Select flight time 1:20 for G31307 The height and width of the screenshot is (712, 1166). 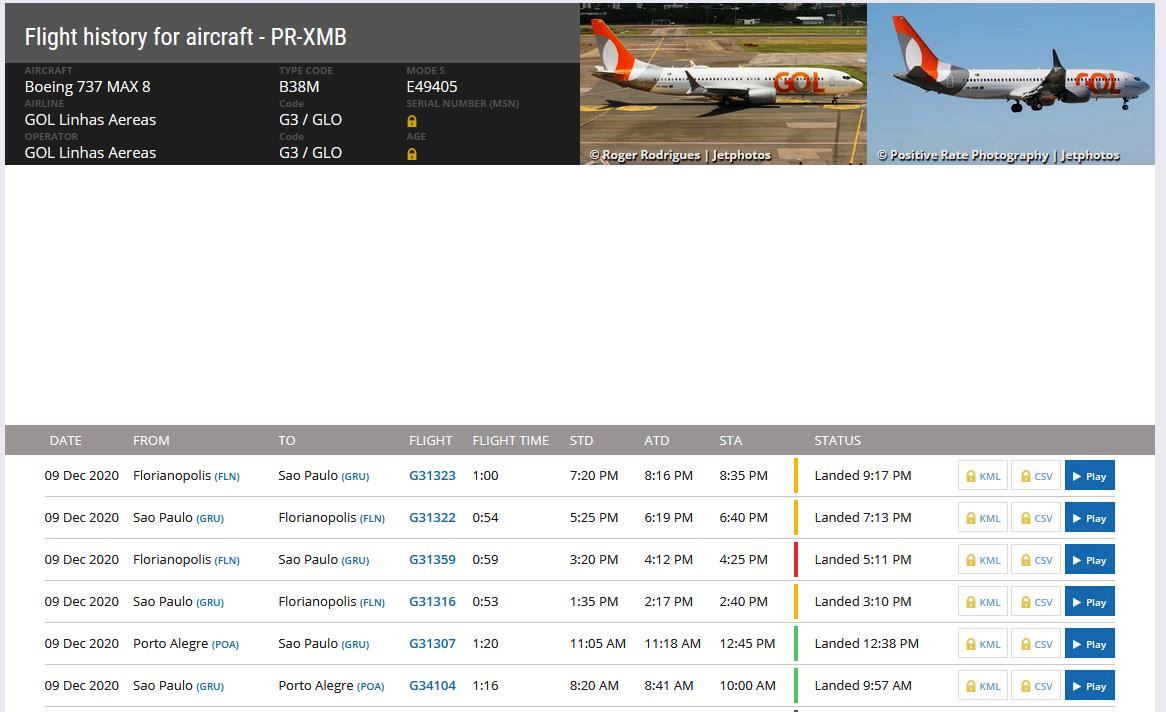click(x=486, y=644)
